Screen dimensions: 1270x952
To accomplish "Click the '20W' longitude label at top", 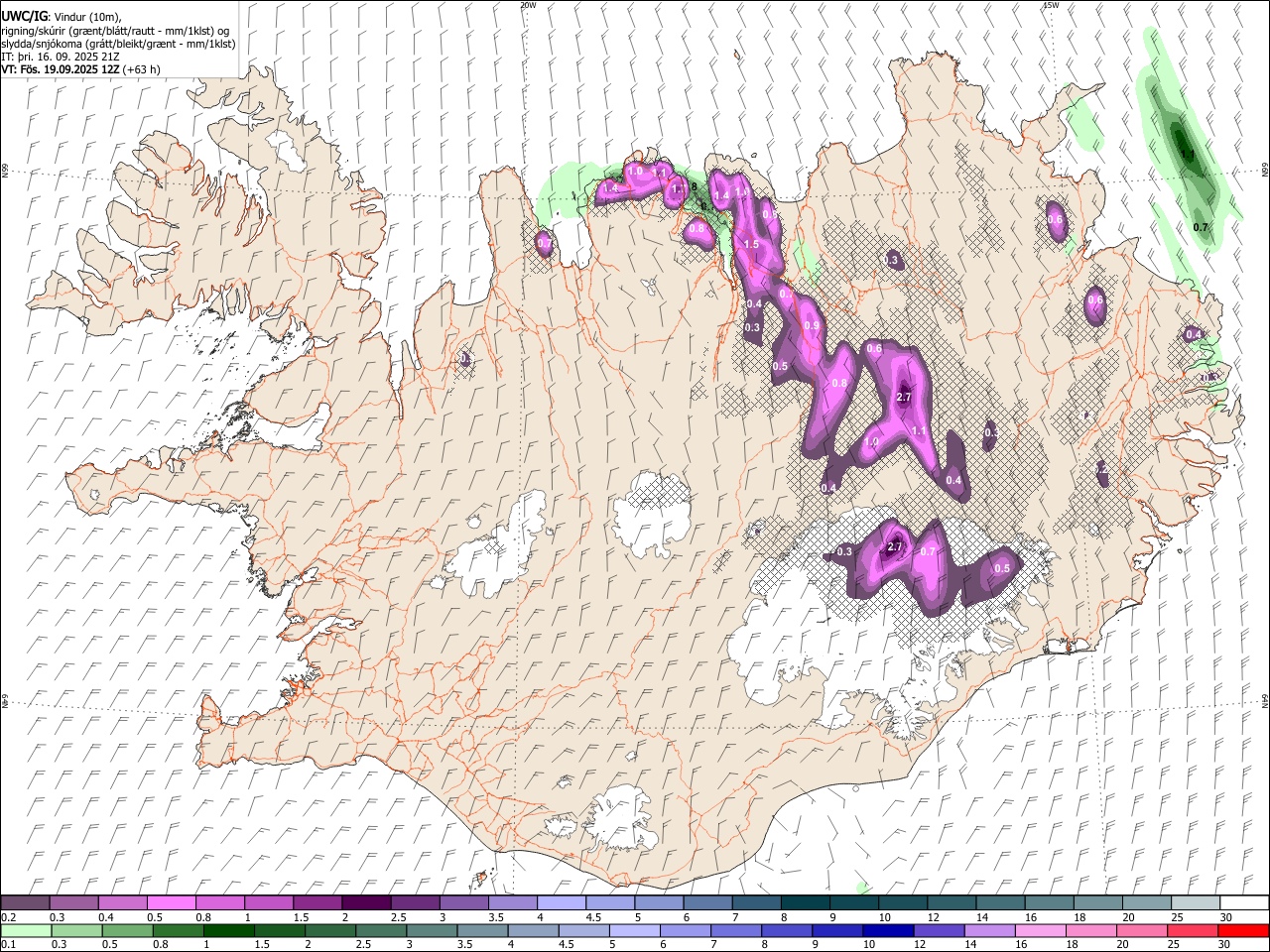I will point(528,5).
